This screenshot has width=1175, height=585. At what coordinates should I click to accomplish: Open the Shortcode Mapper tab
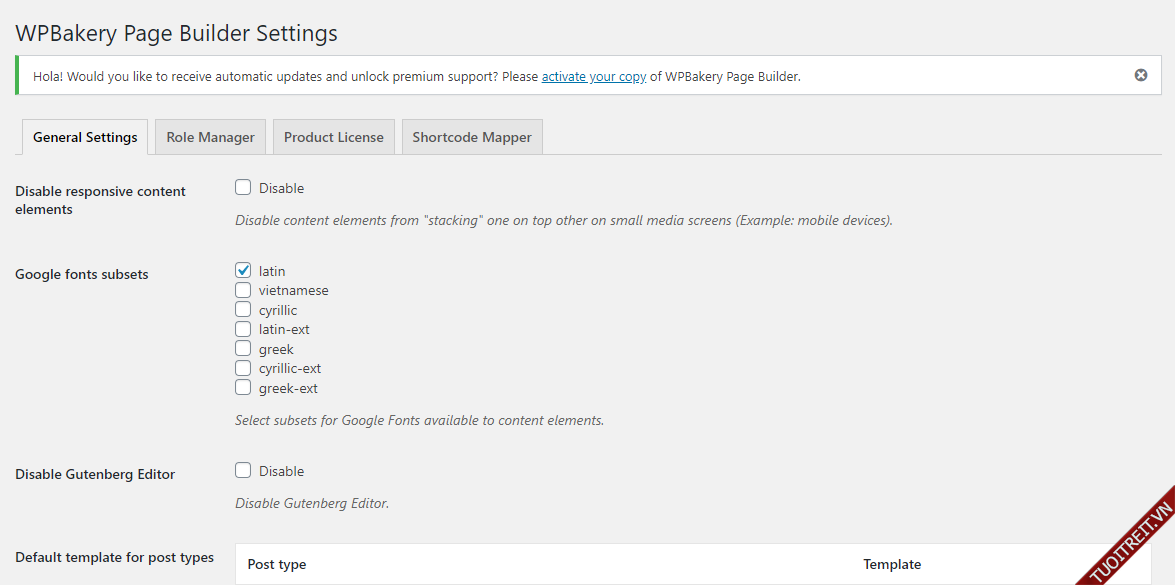click(472, 137)
